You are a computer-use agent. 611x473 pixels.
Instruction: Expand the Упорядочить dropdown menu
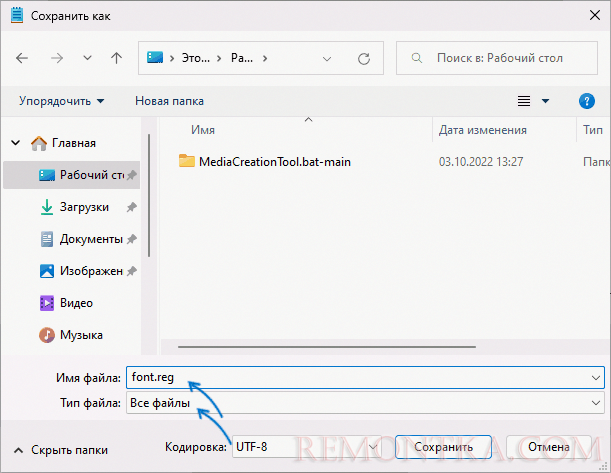(61, 101)
